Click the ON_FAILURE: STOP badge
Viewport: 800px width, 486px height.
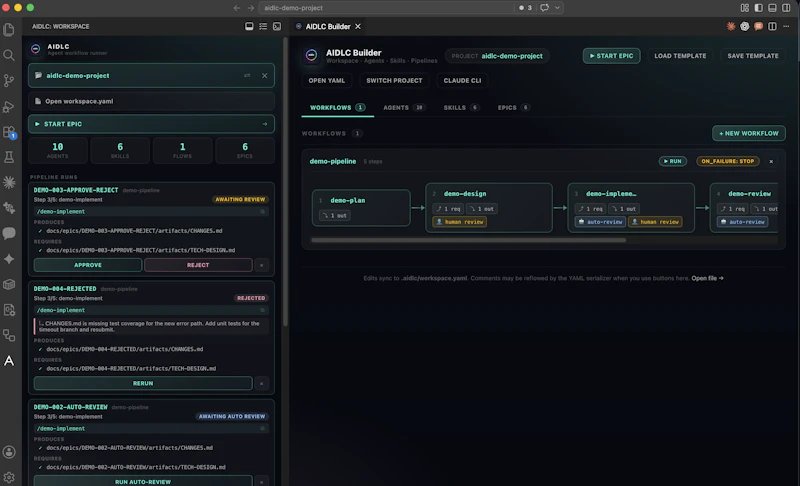pyautogui.click(x=728, y=161)
